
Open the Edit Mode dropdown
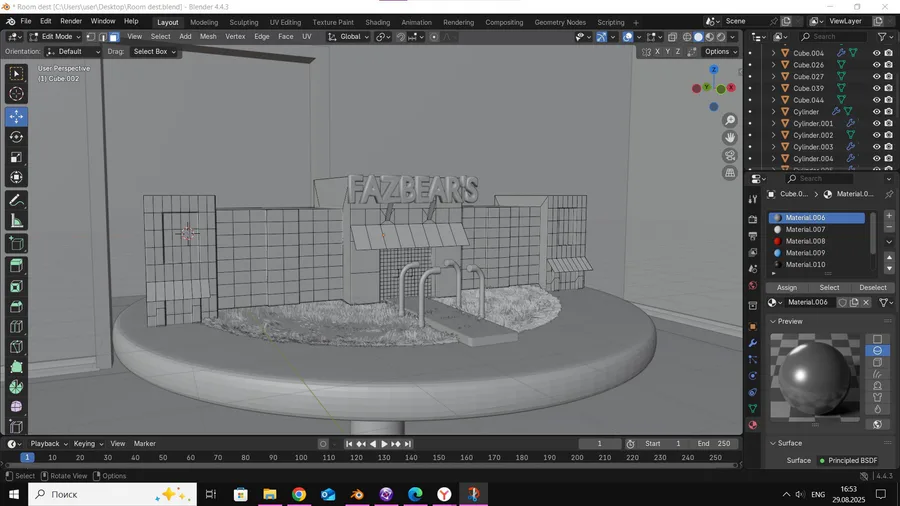55,37
